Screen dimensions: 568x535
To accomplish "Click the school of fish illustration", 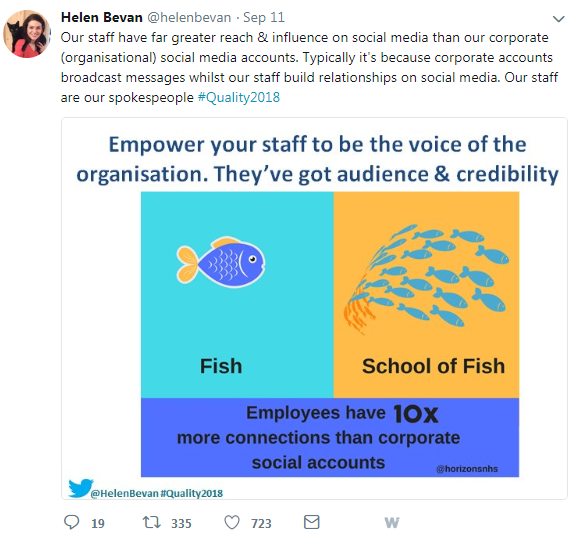I will tap(426, 276).
